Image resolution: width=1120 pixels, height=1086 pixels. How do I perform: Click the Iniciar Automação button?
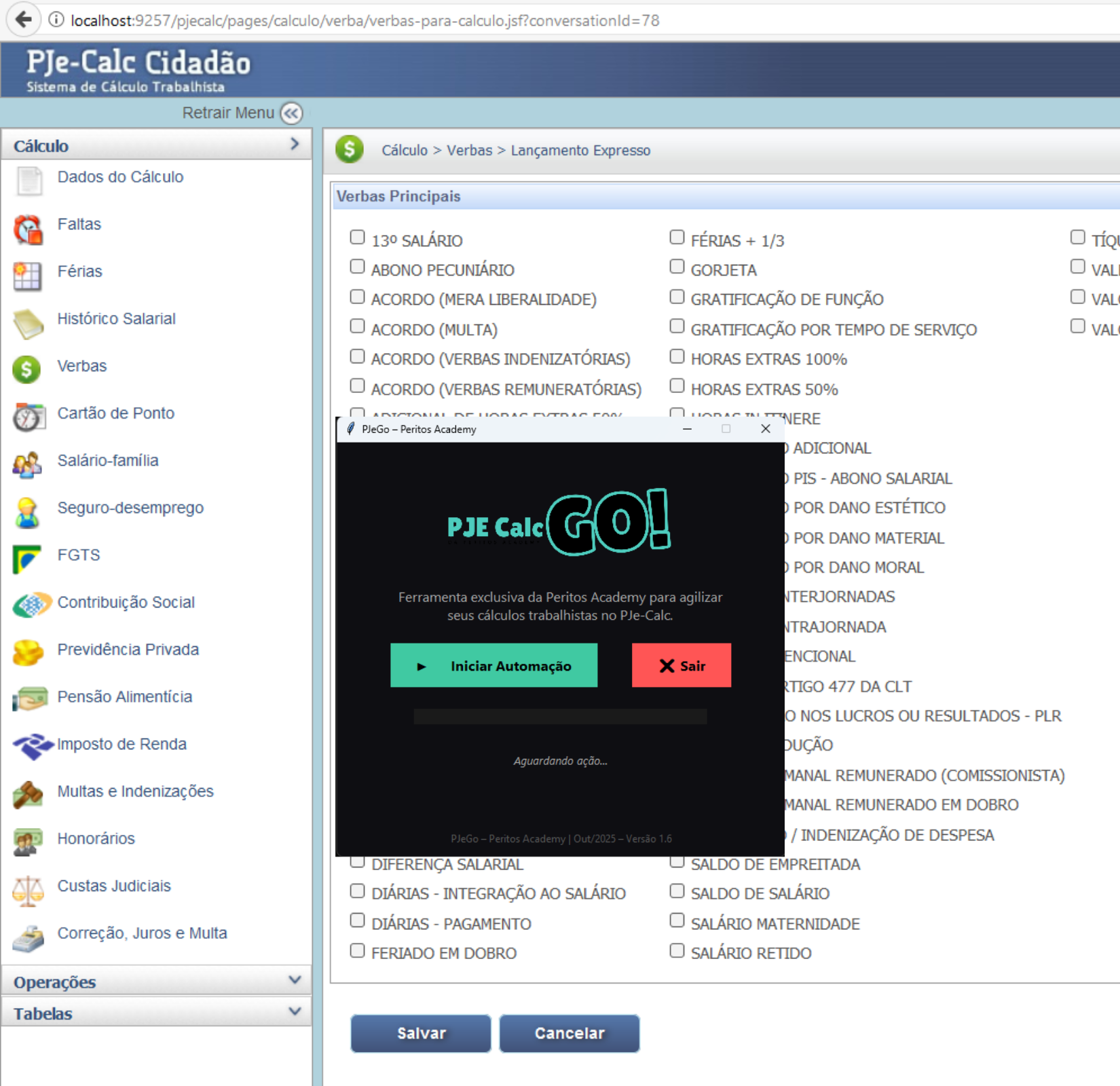[x=493, y=666]
